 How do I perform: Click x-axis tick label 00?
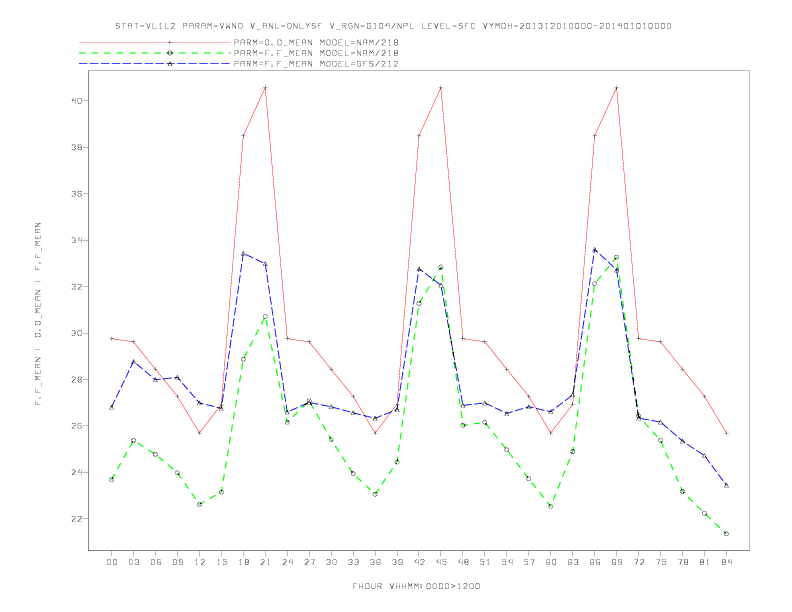point(112,562)
